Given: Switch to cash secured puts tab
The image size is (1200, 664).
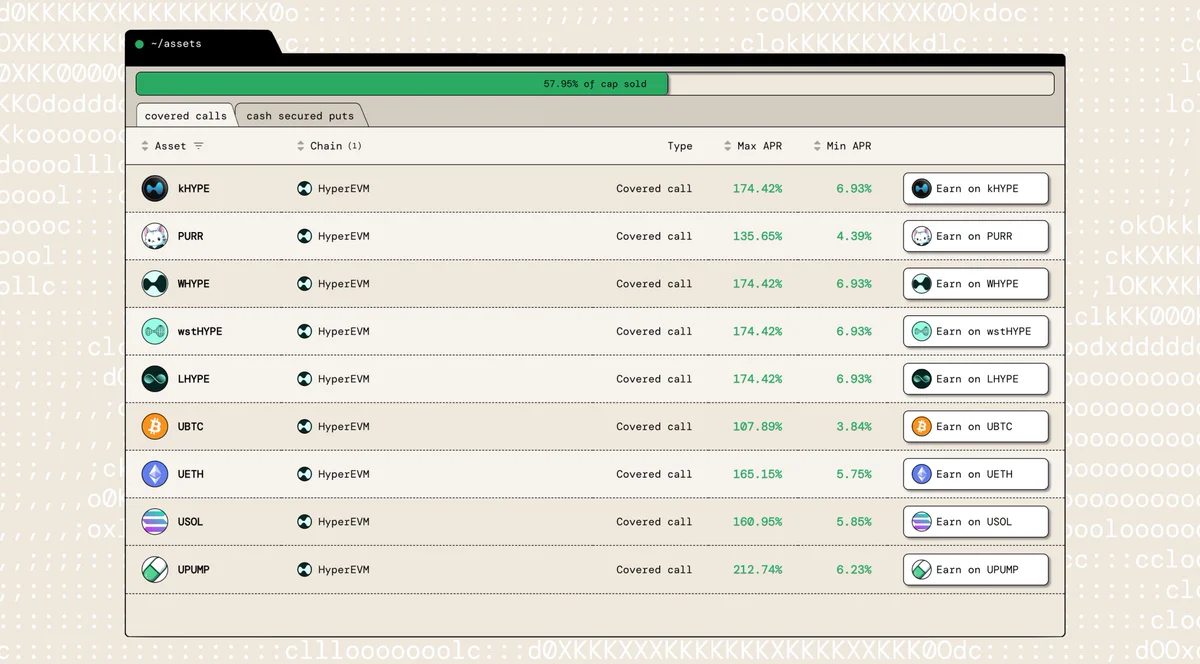Looking at the screenshot, I should (300, 116).
